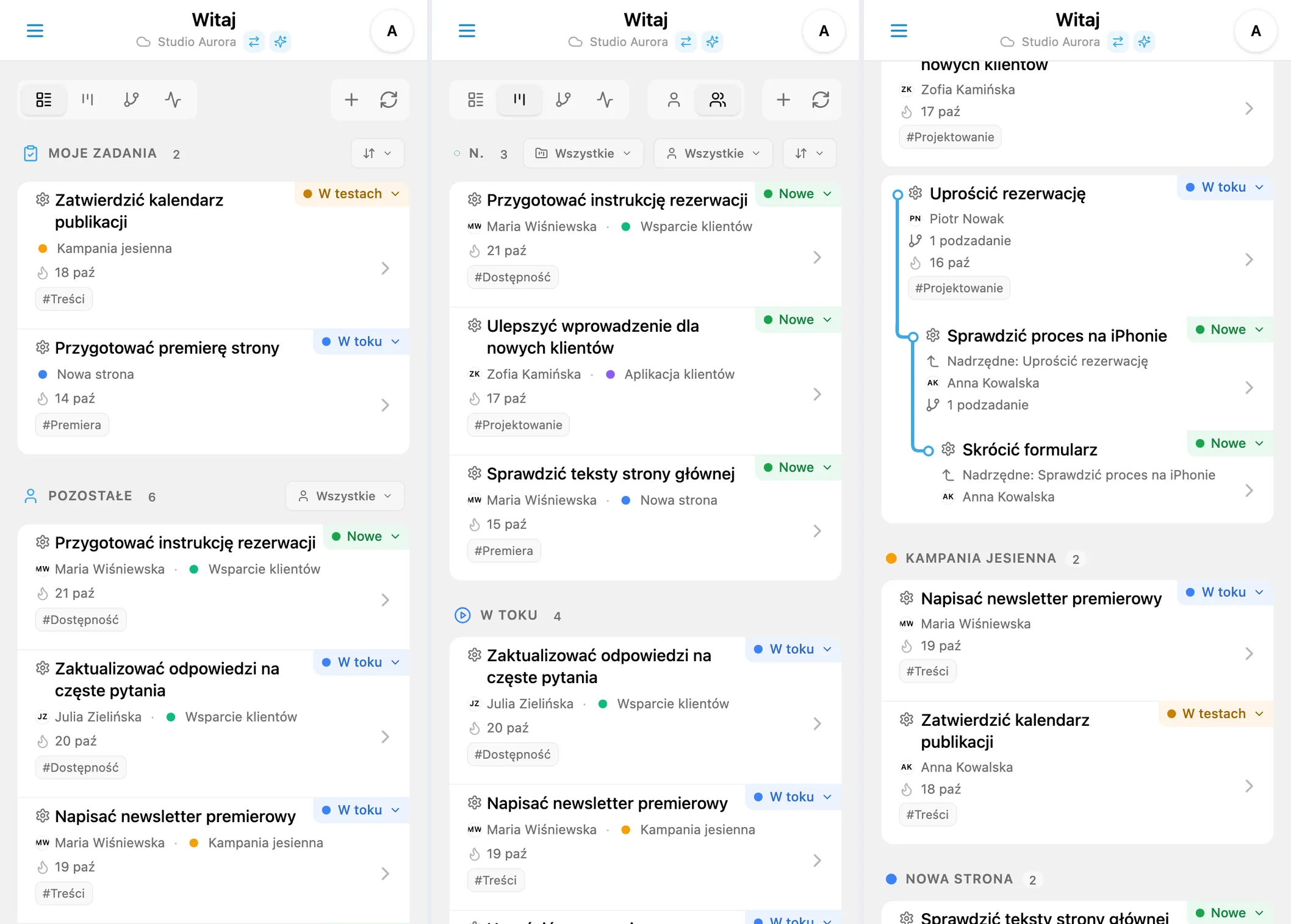Open activity view in middle panel
The width and height of the screenshot is (1291, 924).
(605, 99)
